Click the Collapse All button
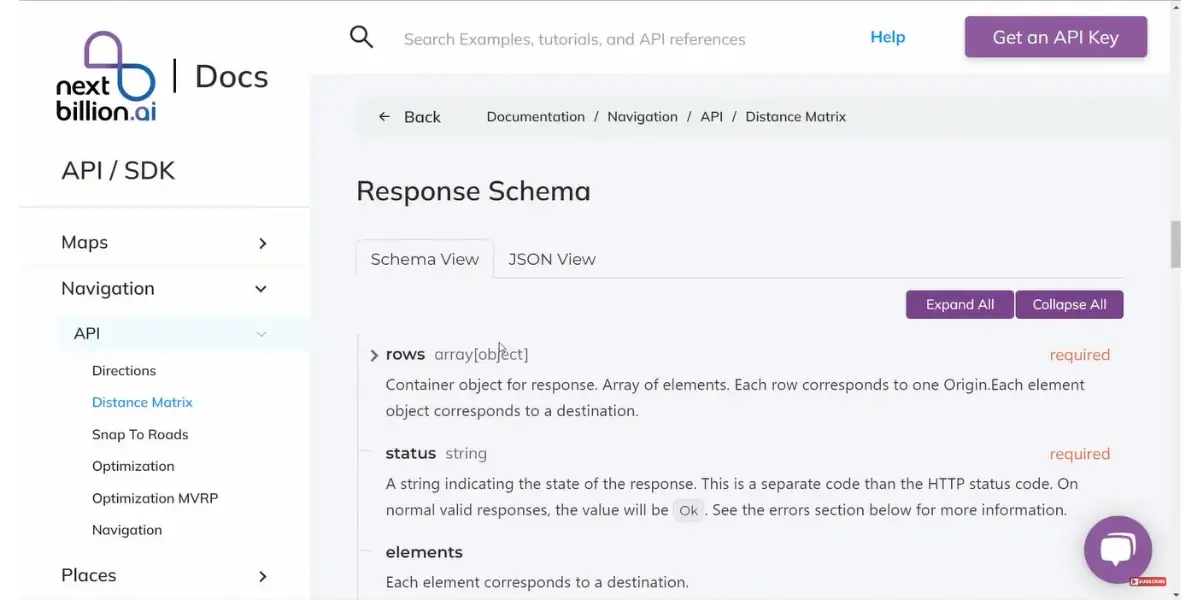 tap(1069, 305)
